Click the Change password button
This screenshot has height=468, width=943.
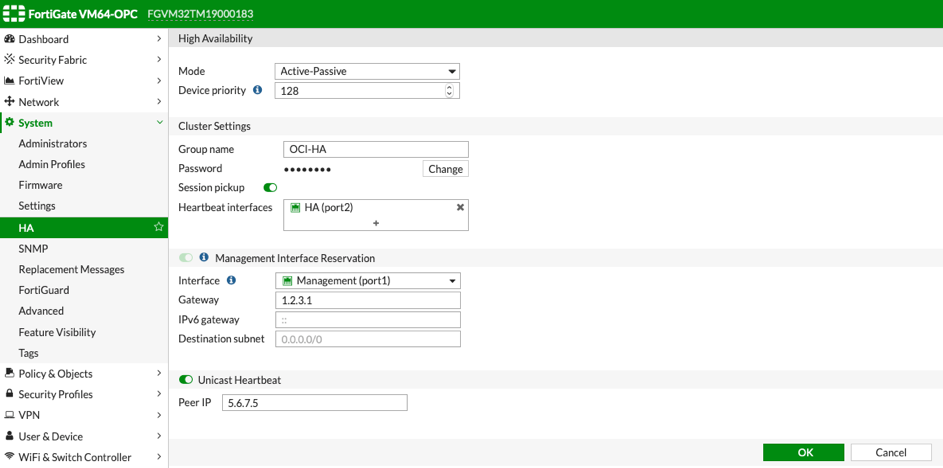click(x=445, y=169)
